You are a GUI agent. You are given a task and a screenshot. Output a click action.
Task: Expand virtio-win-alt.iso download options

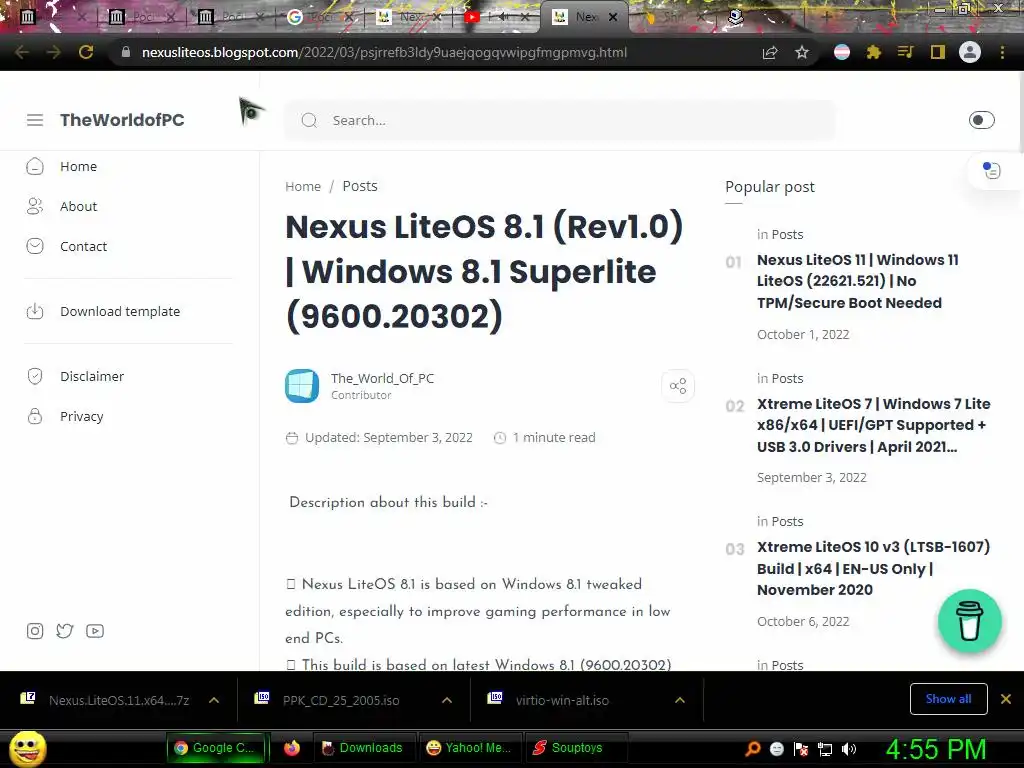click(680, 700)
